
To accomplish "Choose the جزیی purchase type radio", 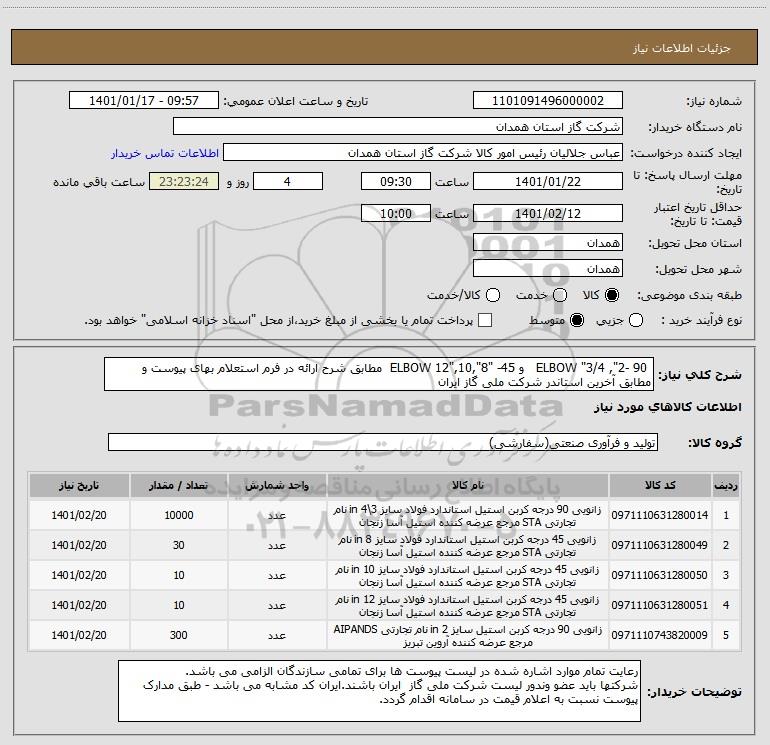I will [x=636, y=320].
